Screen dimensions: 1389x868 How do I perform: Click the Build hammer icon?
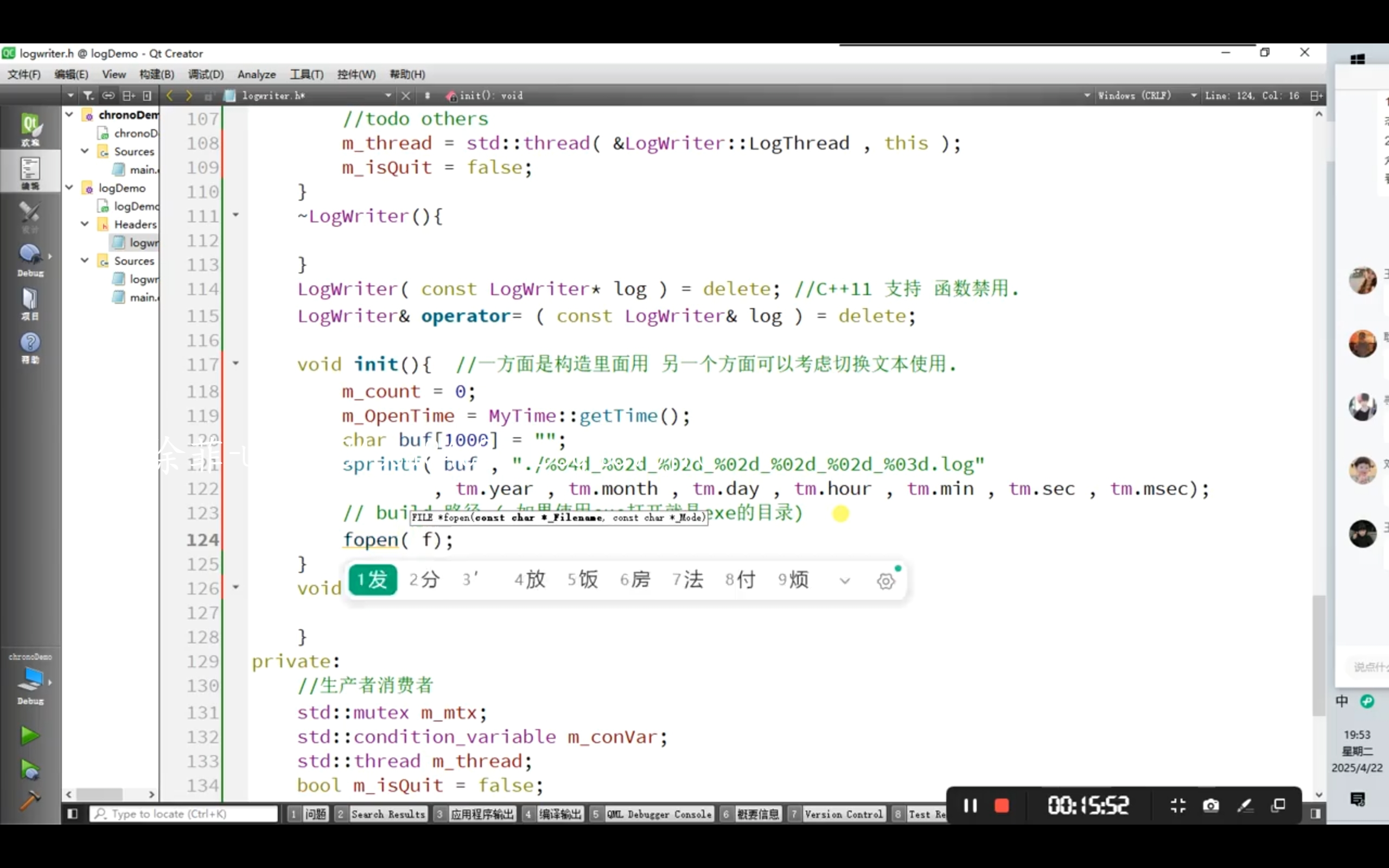pos(29,800)
